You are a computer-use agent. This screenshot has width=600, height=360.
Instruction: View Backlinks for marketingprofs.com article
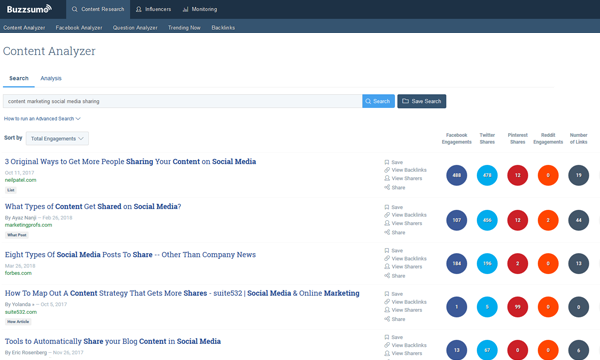click(405, 215)
